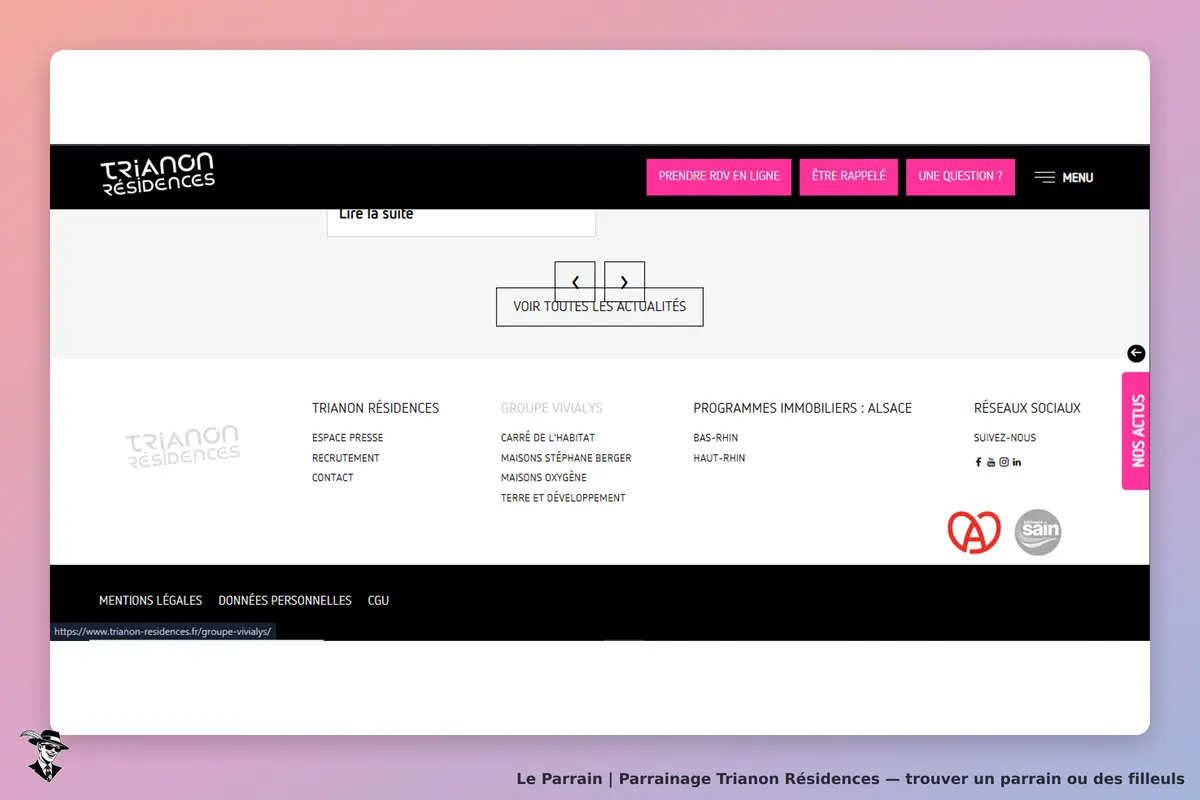Open the Nos Actus side tab

pyautogui.click(x=1136, y=431)
